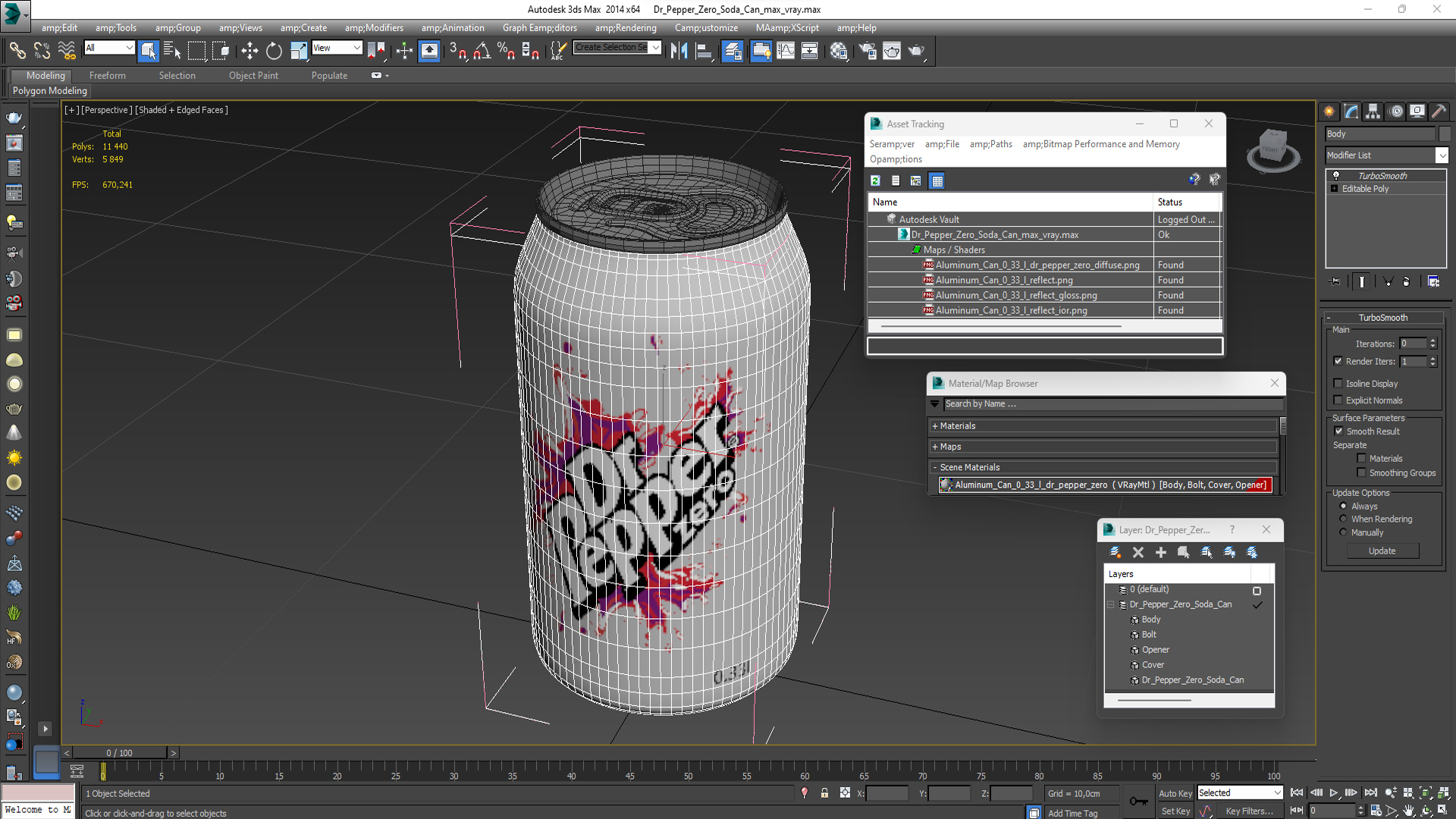1456x819 pixels.
Task: Enable the Explicit Normals checkbox
Action: tap(1338, 400)
